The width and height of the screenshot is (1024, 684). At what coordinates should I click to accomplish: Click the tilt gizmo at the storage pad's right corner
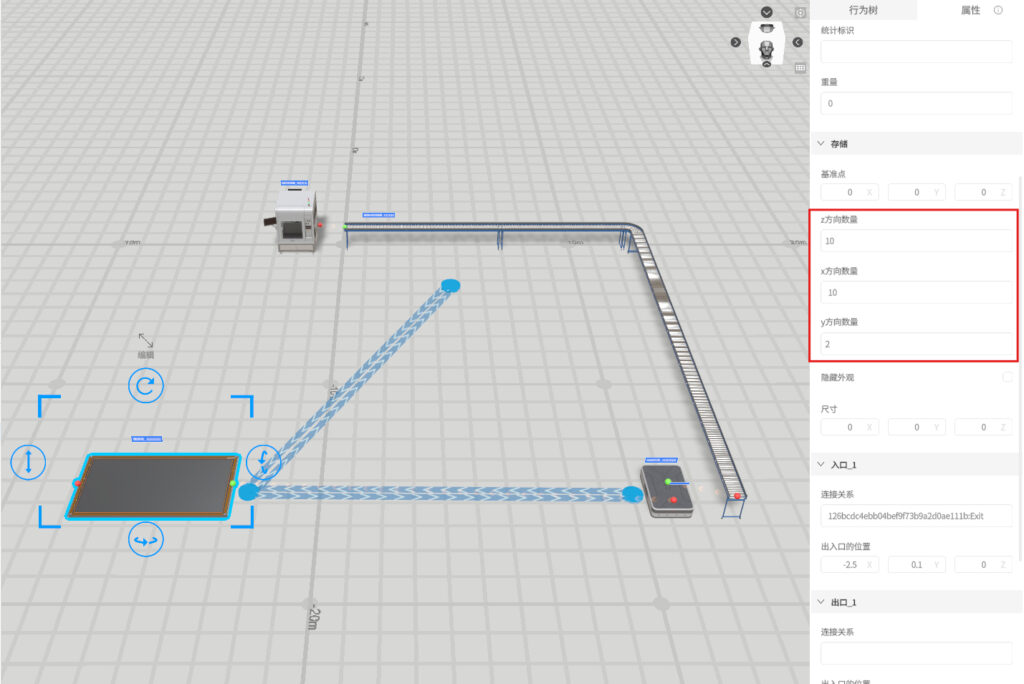pos(263,461)
